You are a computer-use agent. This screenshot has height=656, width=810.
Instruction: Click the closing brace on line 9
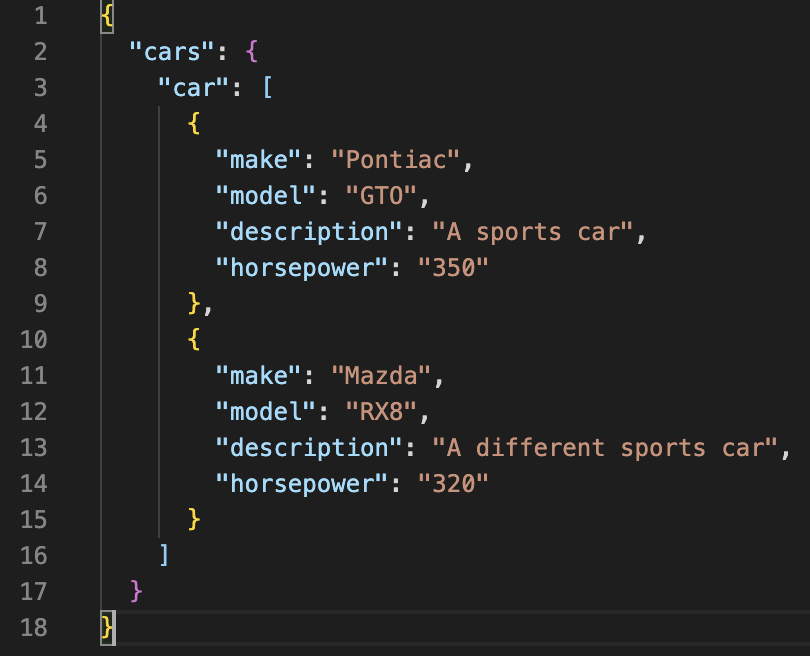[194, 303]
